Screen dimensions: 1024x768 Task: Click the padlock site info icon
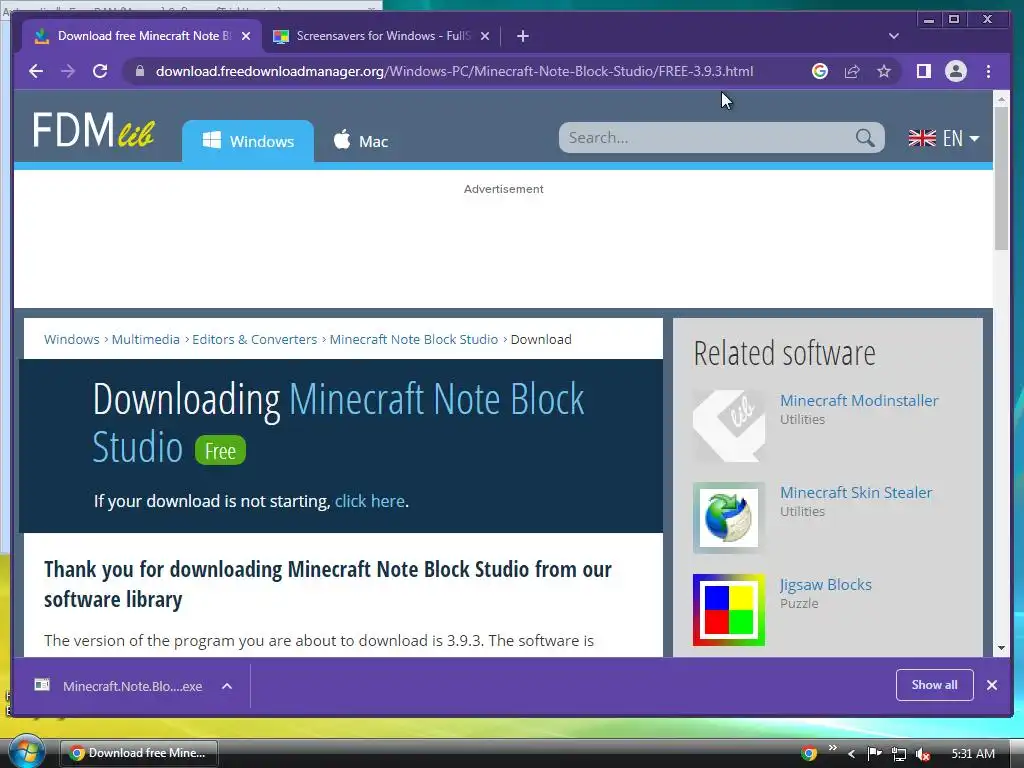pos(139,71)
